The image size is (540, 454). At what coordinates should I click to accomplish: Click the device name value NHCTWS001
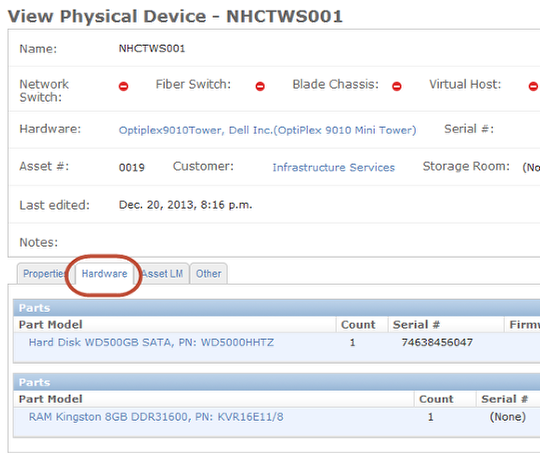click(x=152, y=49)
